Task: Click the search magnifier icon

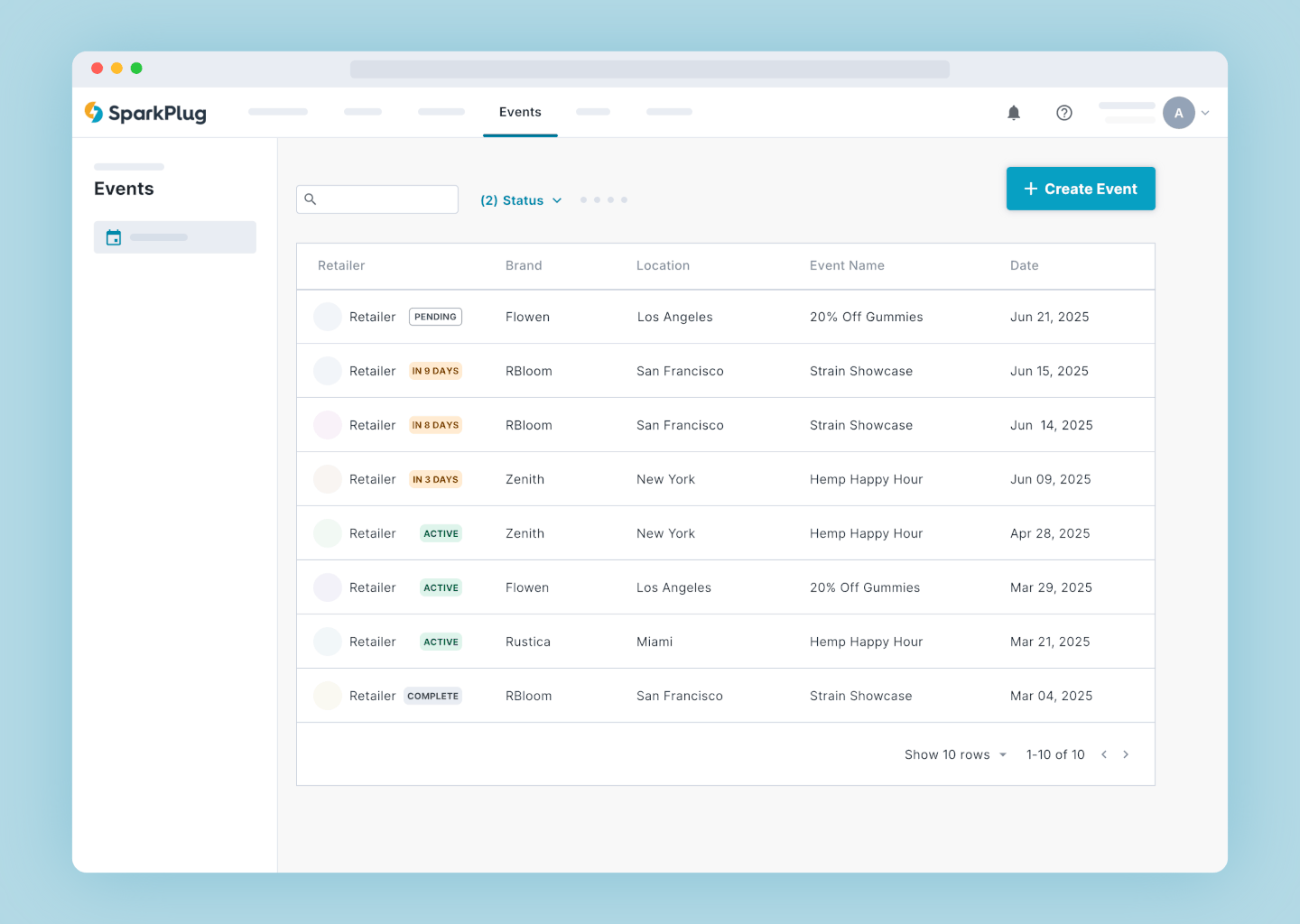Action: coord(311,199)
